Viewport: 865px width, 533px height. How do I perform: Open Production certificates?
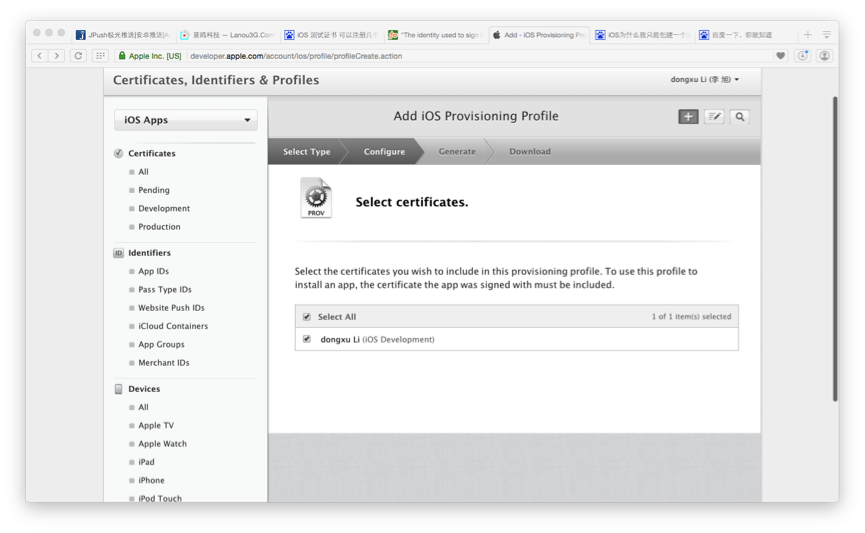tap(159, 226)
